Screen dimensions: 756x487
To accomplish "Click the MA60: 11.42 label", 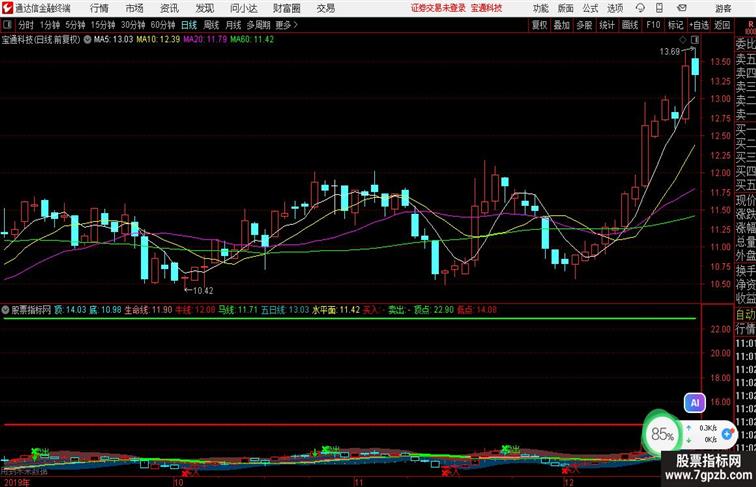I will (252, 40).
